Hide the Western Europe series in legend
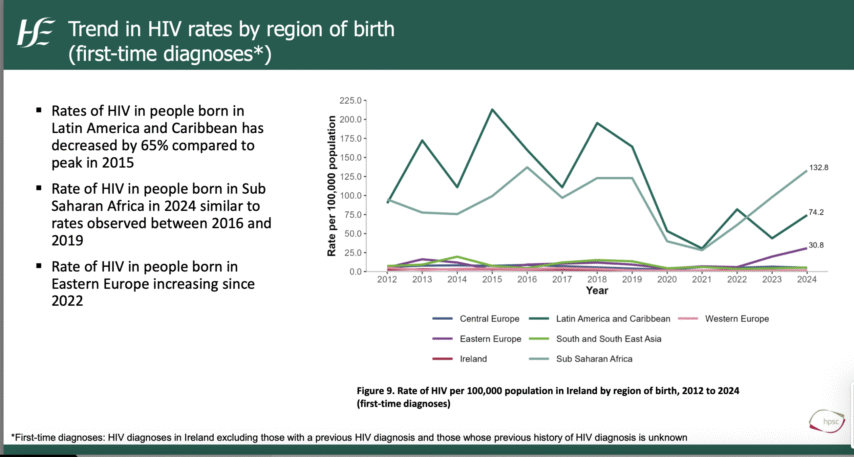Screen dimensions: 854x457 coord(733,318)
